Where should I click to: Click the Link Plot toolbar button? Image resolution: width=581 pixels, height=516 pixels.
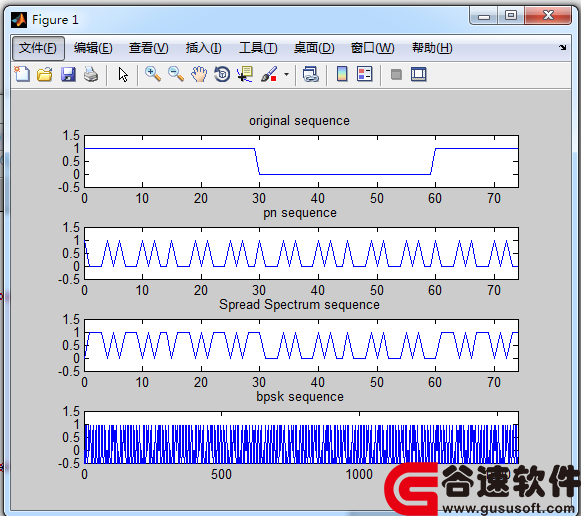311,74
